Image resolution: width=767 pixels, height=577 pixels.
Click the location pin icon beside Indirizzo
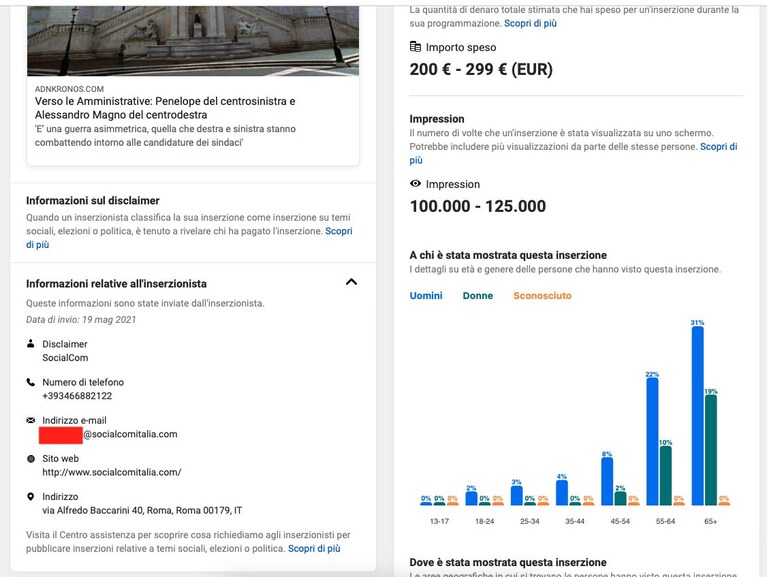click(x=30, y=497)
